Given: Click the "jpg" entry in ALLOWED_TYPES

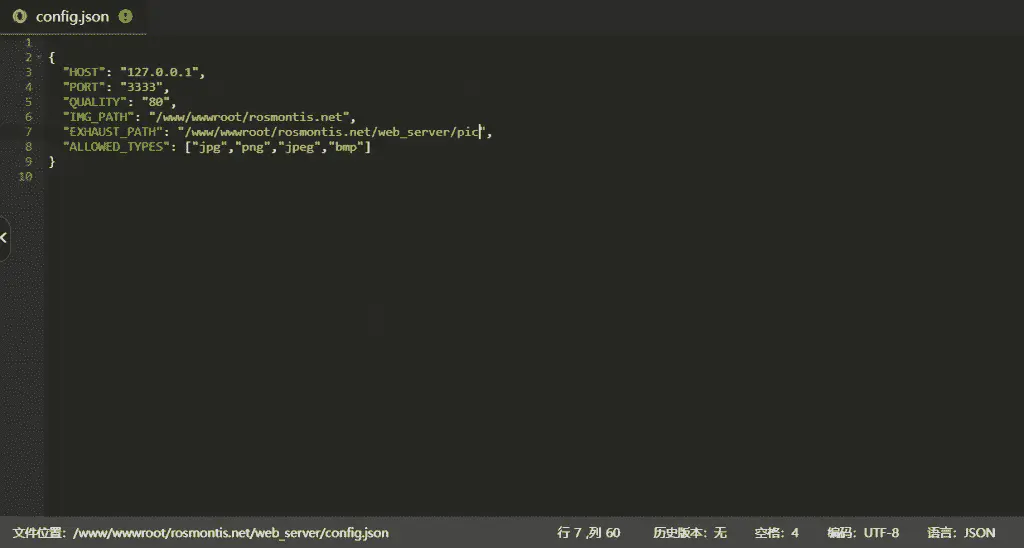Looking at the screenshot, I should tap(210, 148).
